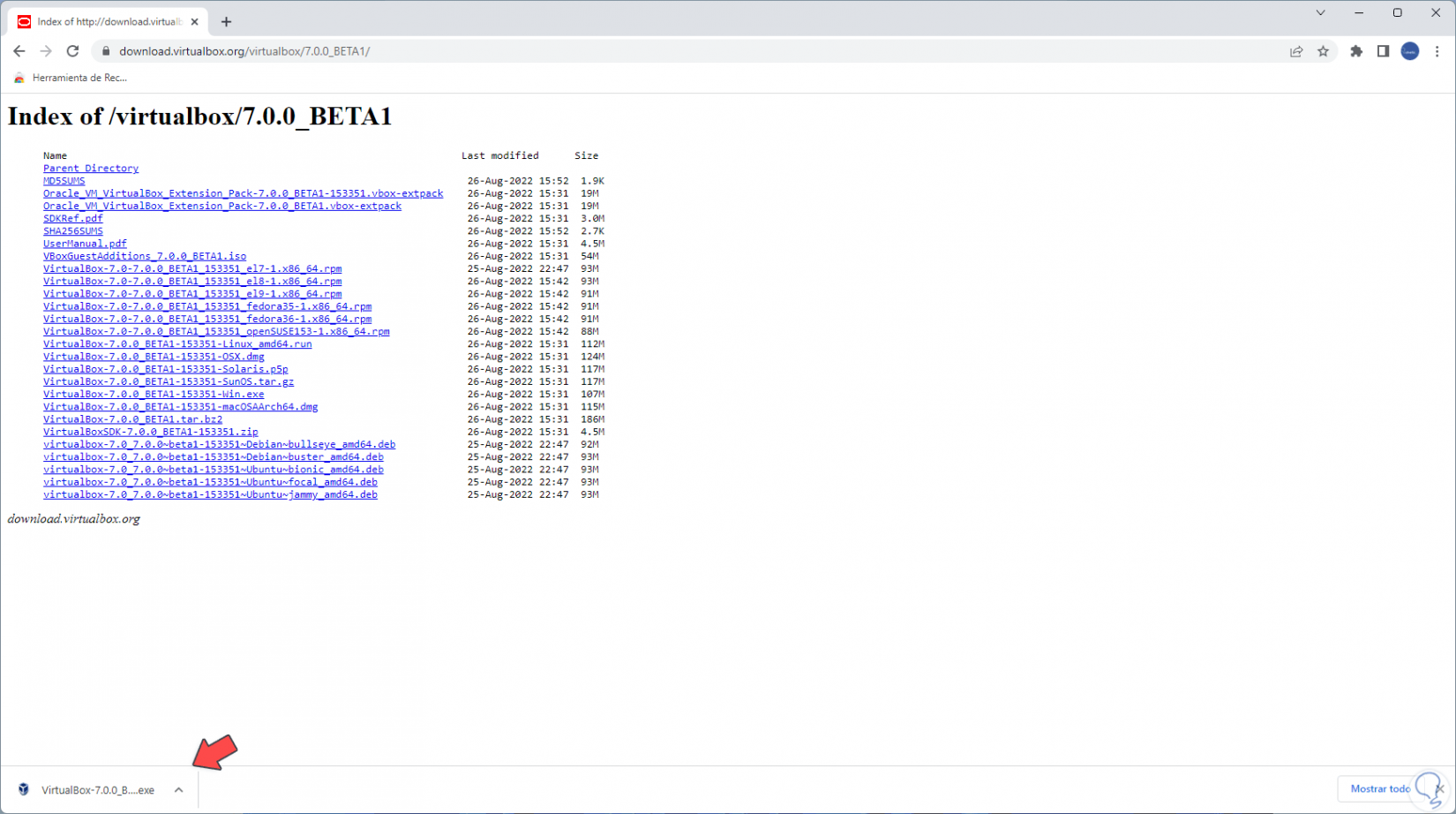Viewport: 1456px width, 814px height.
Task: Download Extension_Pack-7.0.0_BETA1.vbox-extpack link
Action: click(x=222, y=206)
